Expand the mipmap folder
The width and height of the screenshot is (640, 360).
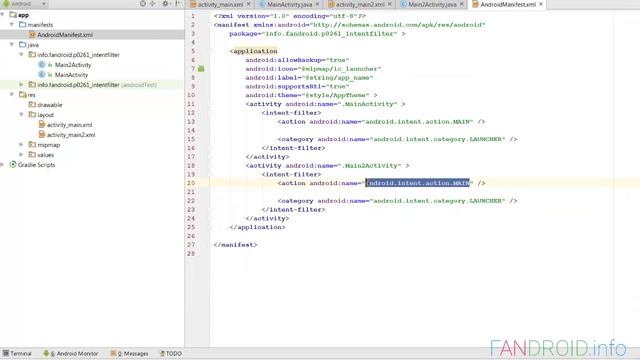pyautogui.click(x=22, y=144)
